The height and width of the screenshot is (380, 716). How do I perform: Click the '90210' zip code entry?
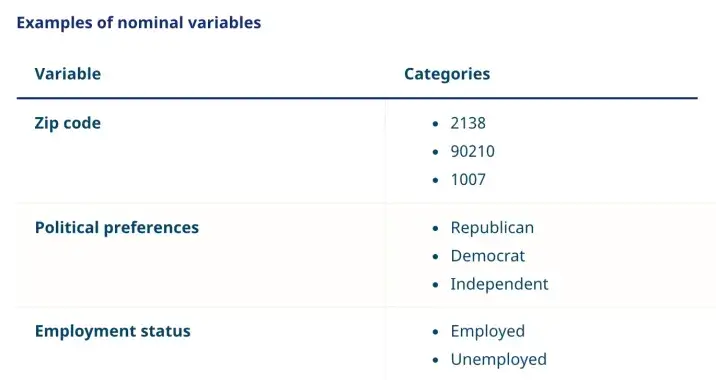pos(473,152)
